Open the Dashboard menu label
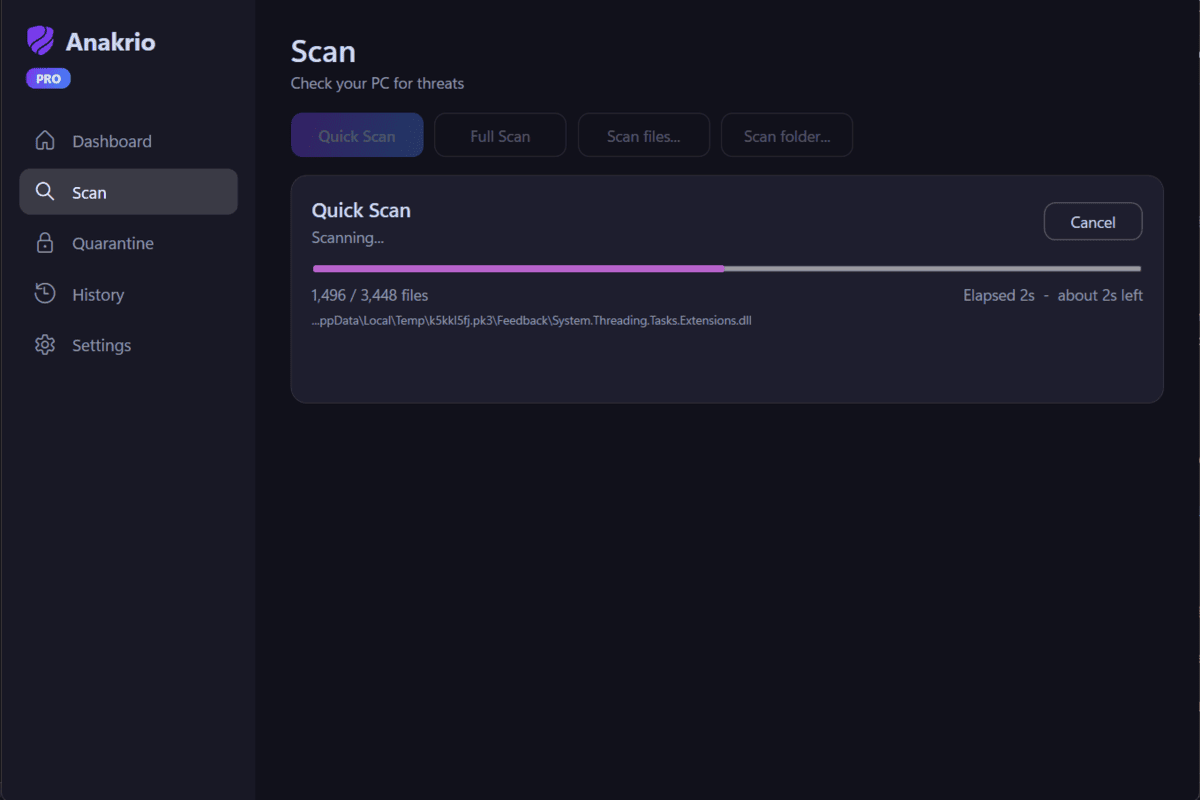 112,142
